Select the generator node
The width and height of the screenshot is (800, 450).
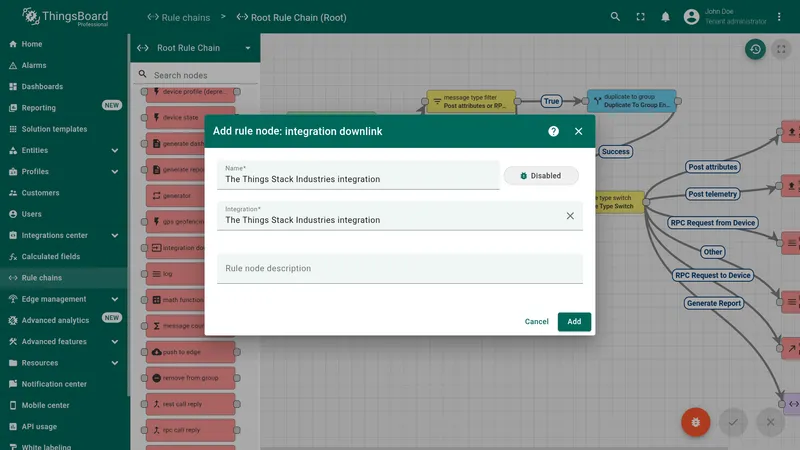pyautogui.click(x=176, y=195)
